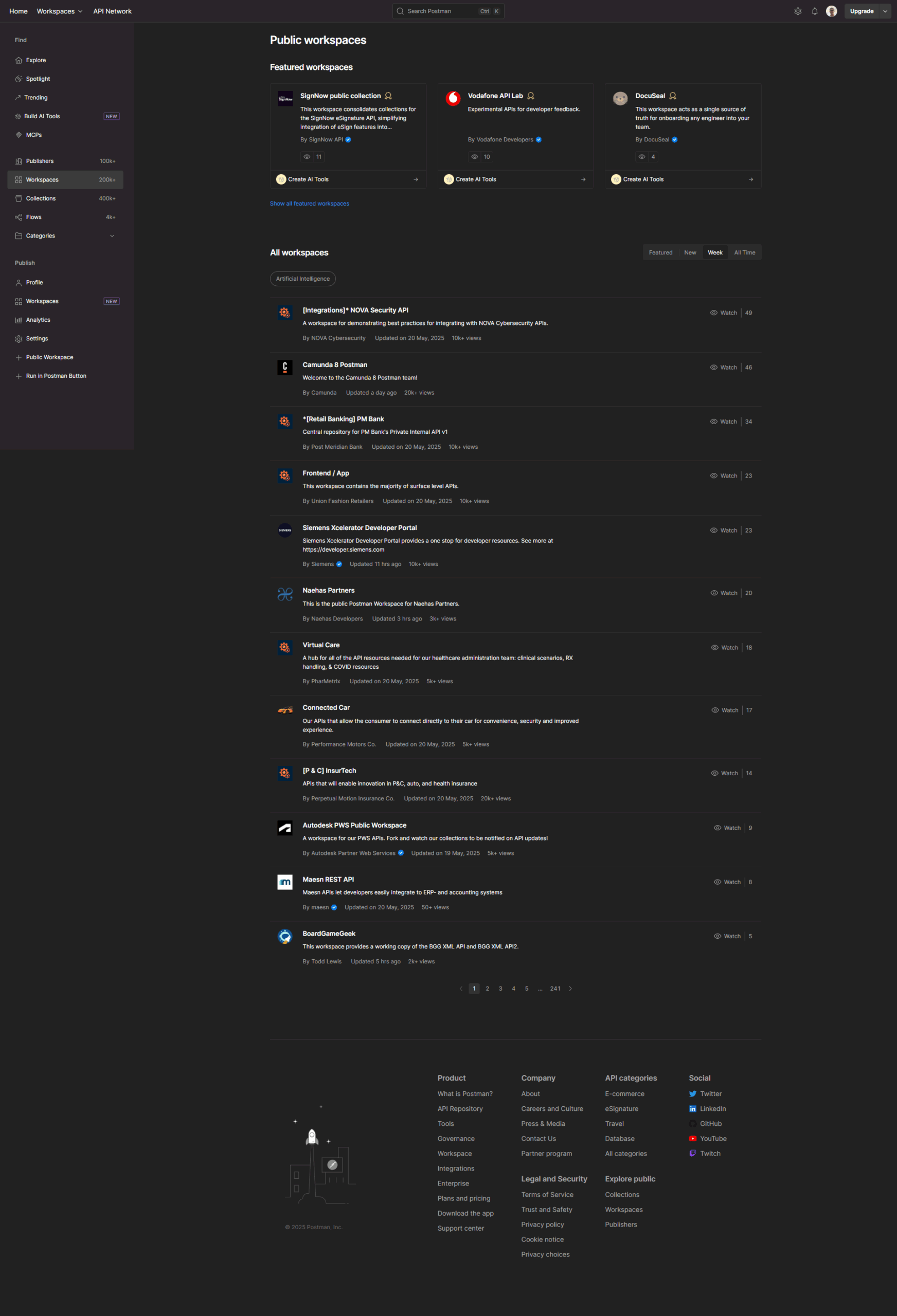Viewport: 897px width, 1316px height.
Task: Select the Week tab
Action: tap(714, 252)
